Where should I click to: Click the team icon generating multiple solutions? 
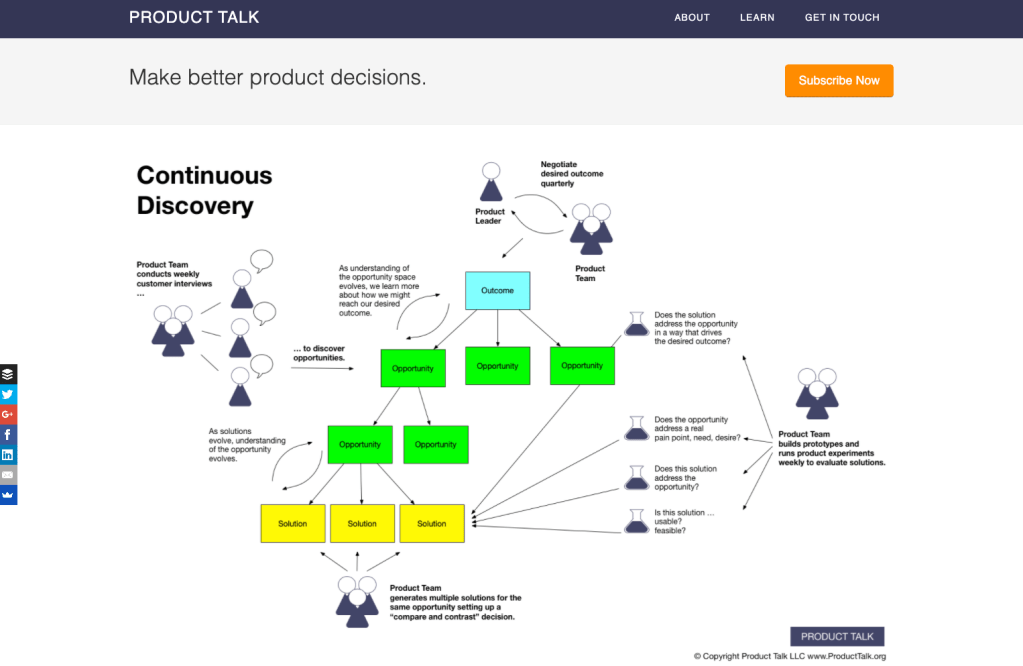point(357,601)
